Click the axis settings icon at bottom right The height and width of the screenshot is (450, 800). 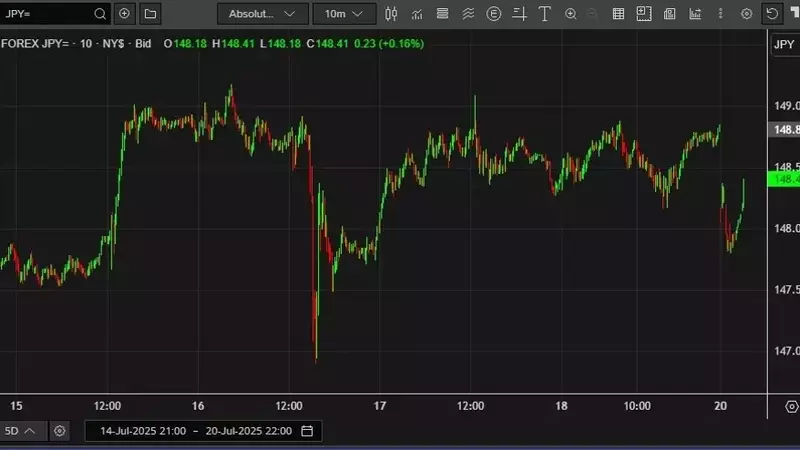pyautogui.click(x=792, y=407)
